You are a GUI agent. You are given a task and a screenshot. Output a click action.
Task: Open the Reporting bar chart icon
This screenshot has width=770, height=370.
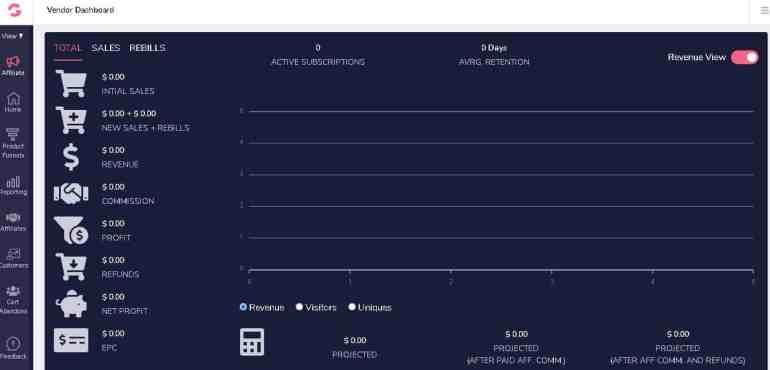[13, 186]
